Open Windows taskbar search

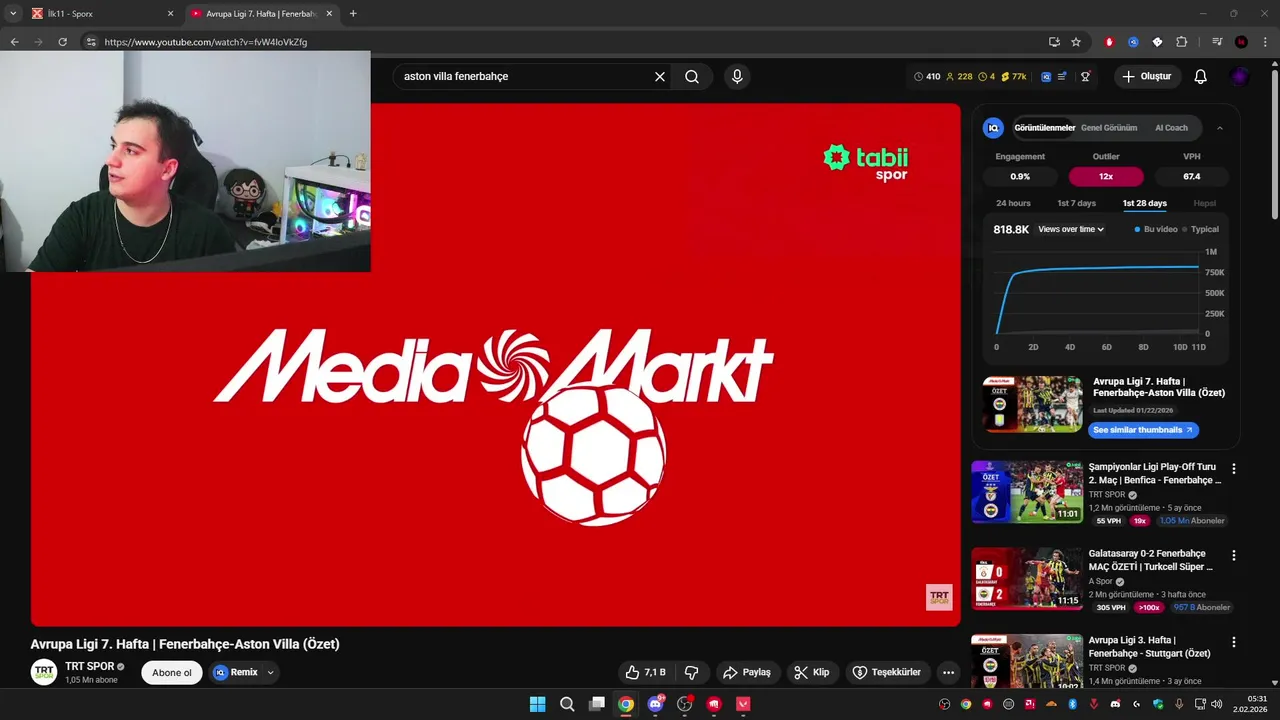pos(567,704)
